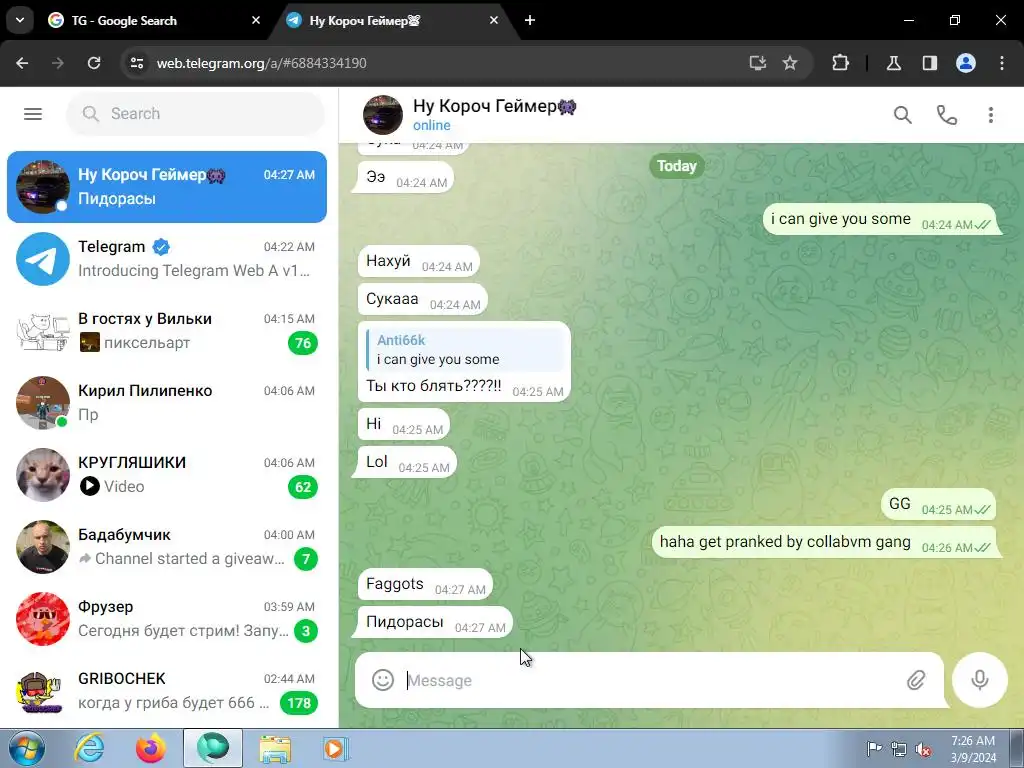Screen dimensions: 1024x768
Task: Open the emoji picker smiley icon
Action: pyautogui.click(x=383, y=680)
